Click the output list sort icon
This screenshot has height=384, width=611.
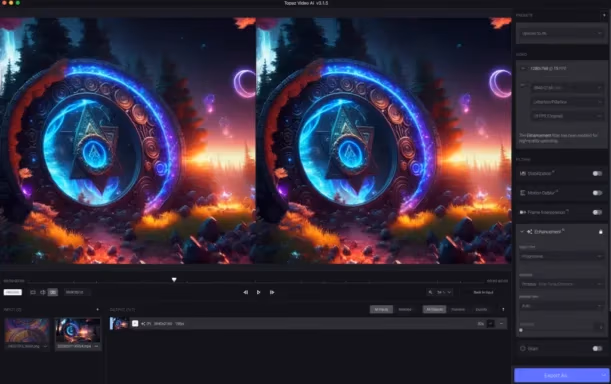point(503,310)
